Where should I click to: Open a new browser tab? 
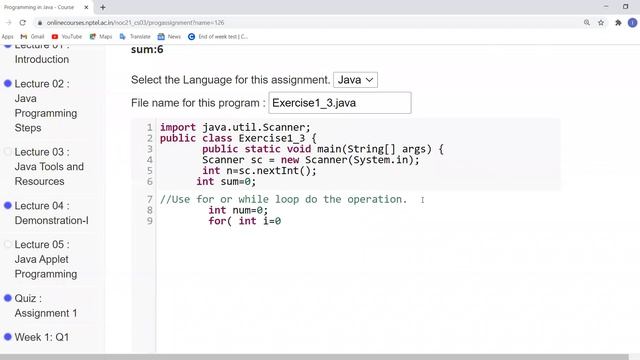103,7
